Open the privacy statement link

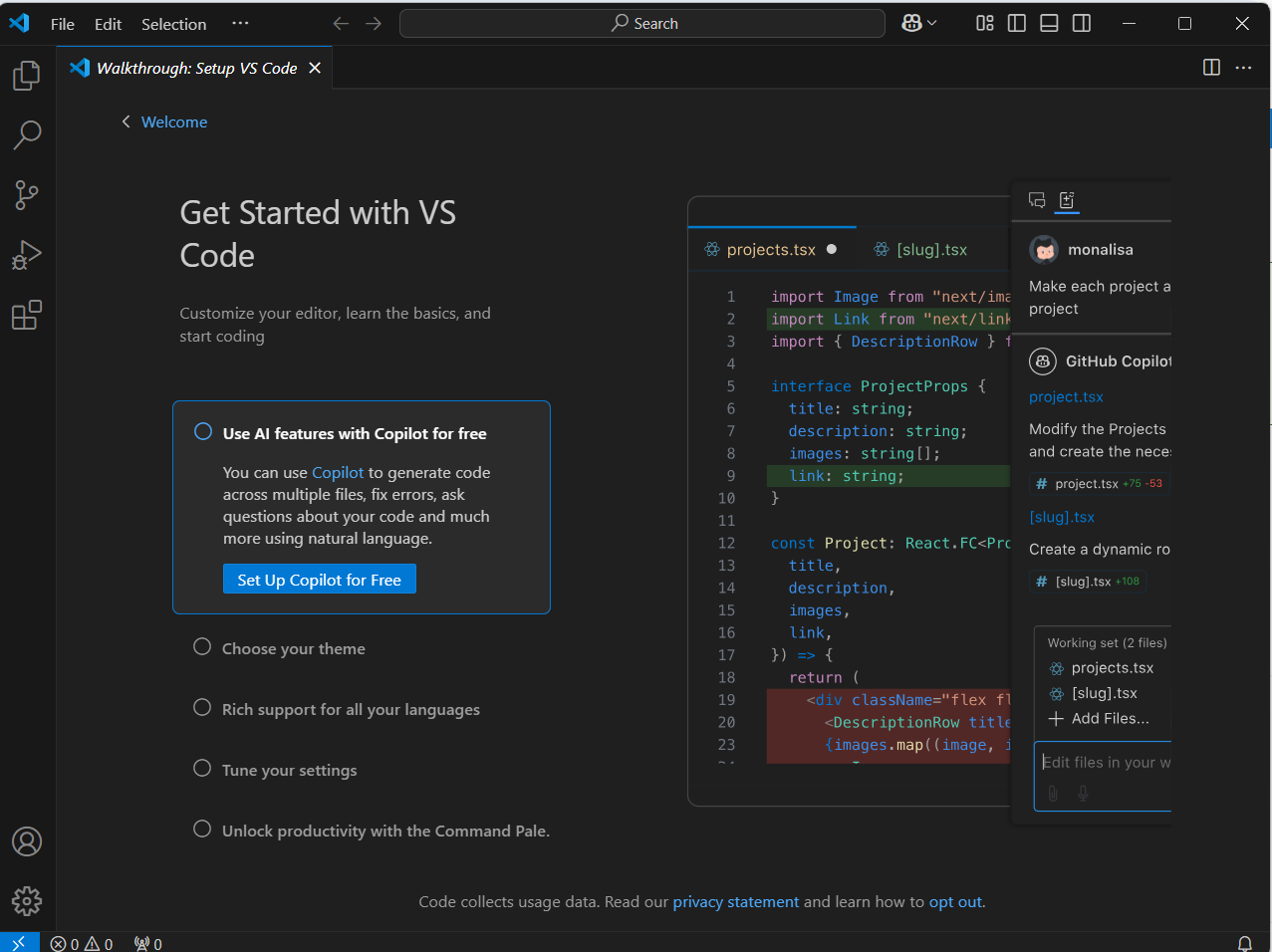(736, 902)
